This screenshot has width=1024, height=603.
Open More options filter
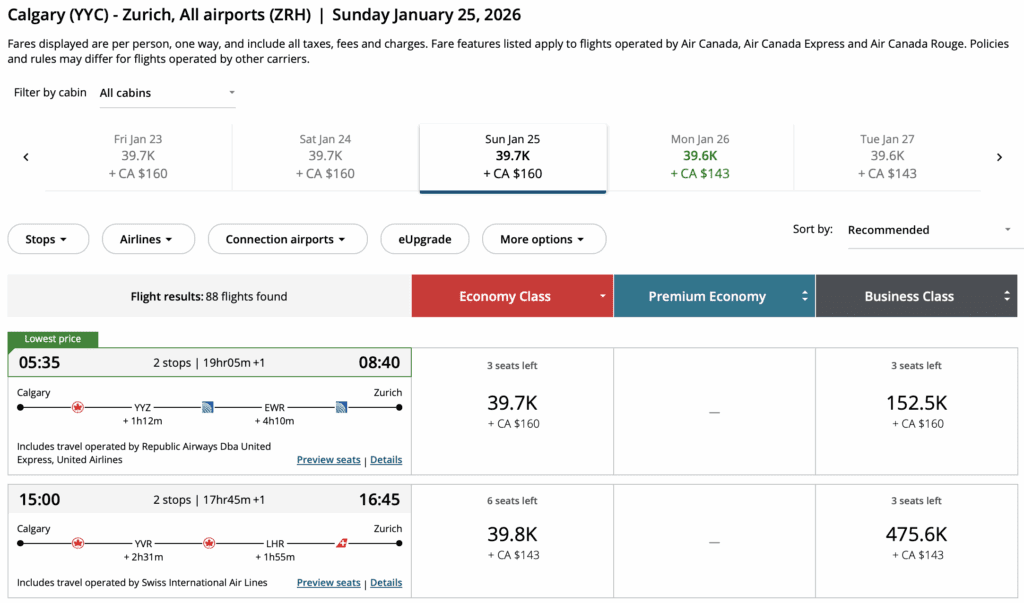coord(544,239)
